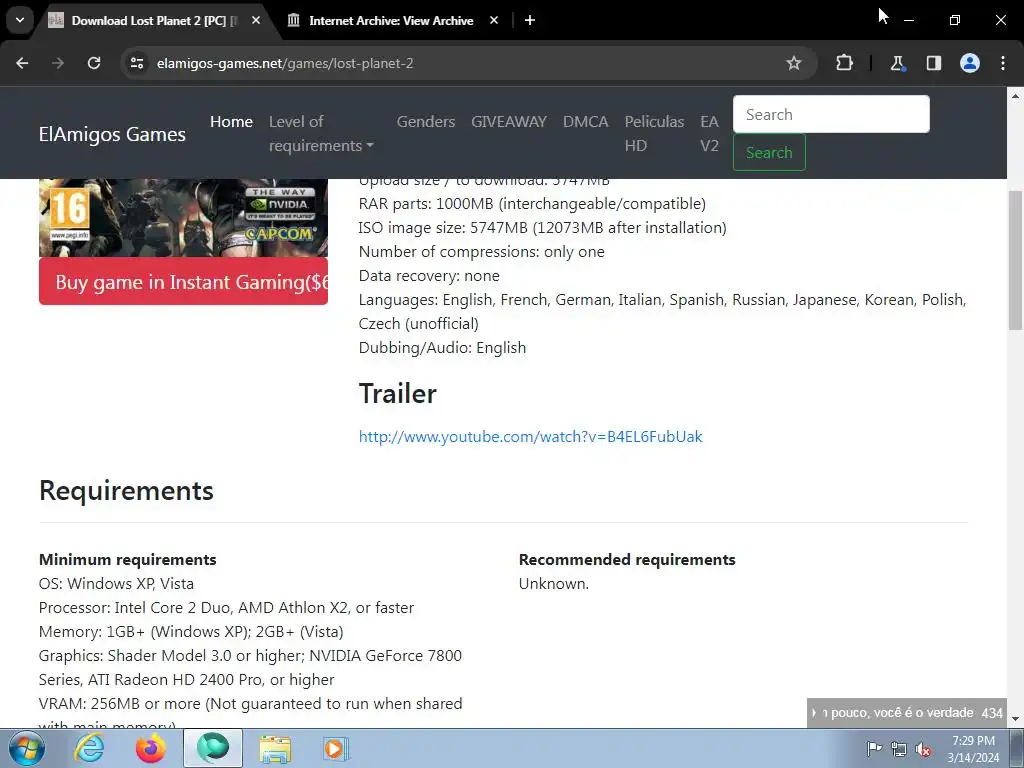Click 'Number of compressions: only one' line

click(481, 251)
